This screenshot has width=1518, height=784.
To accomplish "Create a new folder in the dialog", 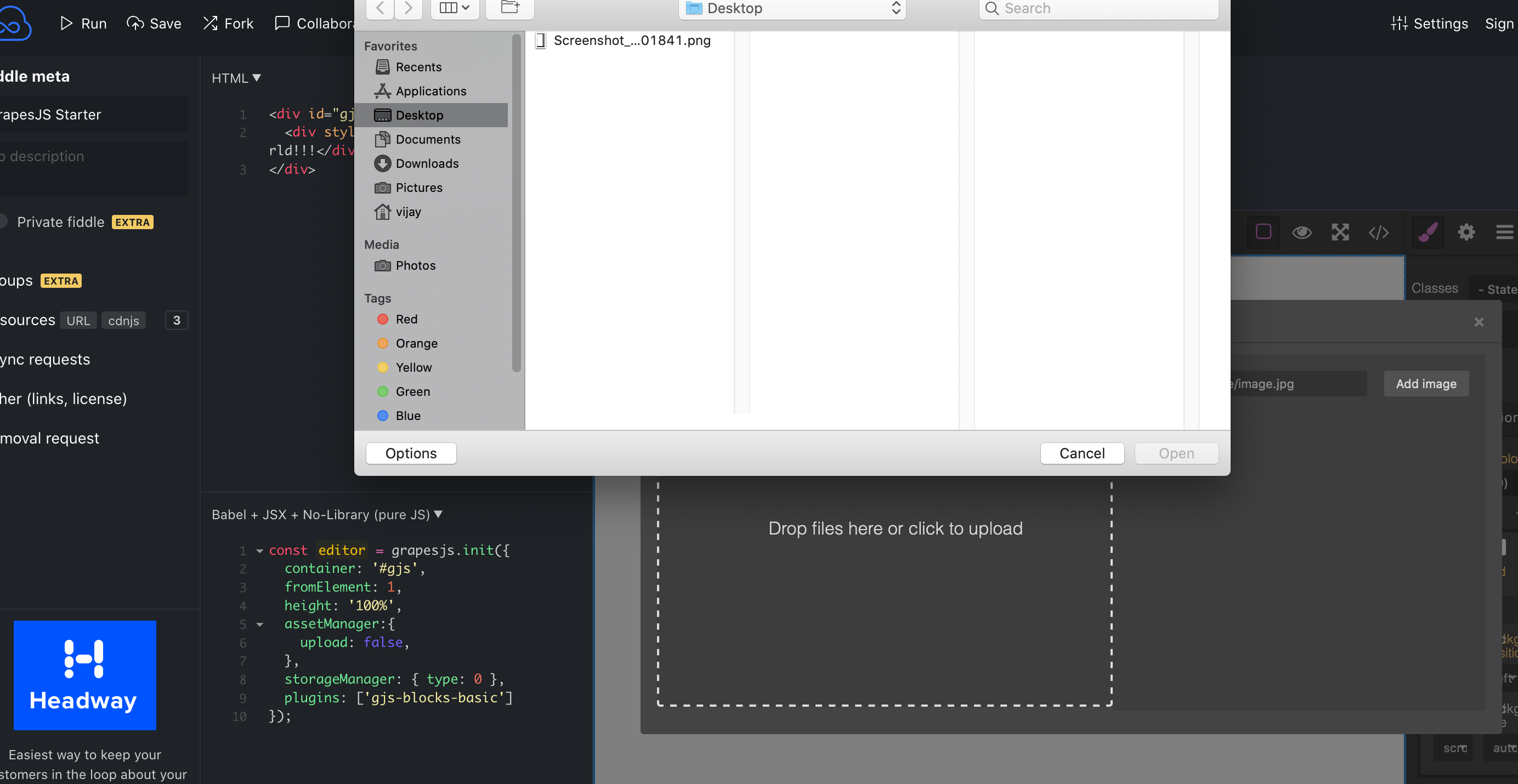I will 509,7.
